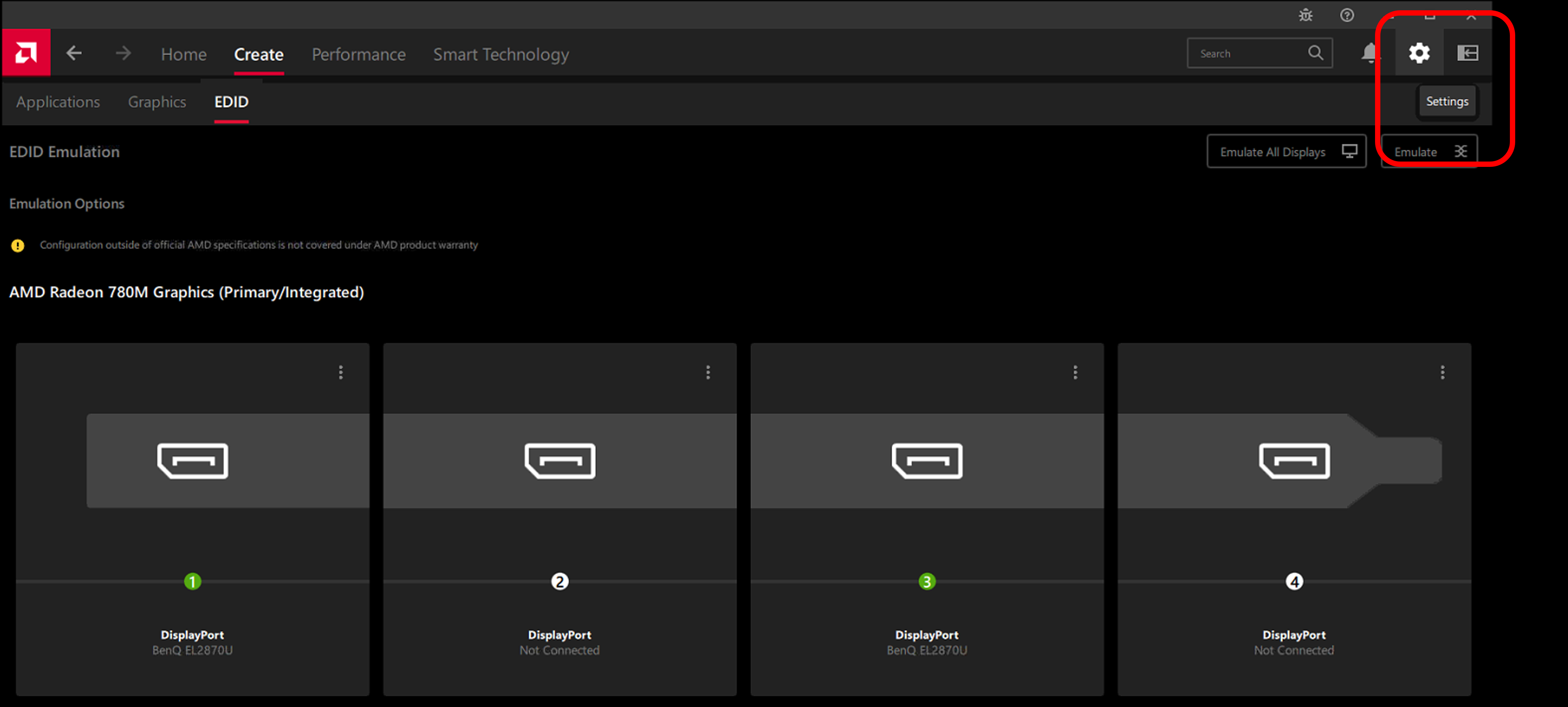Image resolution: width=1568 pixels, height=707 pixels.
Task: Click DisplayPort connector icon on port 3
Action: [x=926, y=460]
